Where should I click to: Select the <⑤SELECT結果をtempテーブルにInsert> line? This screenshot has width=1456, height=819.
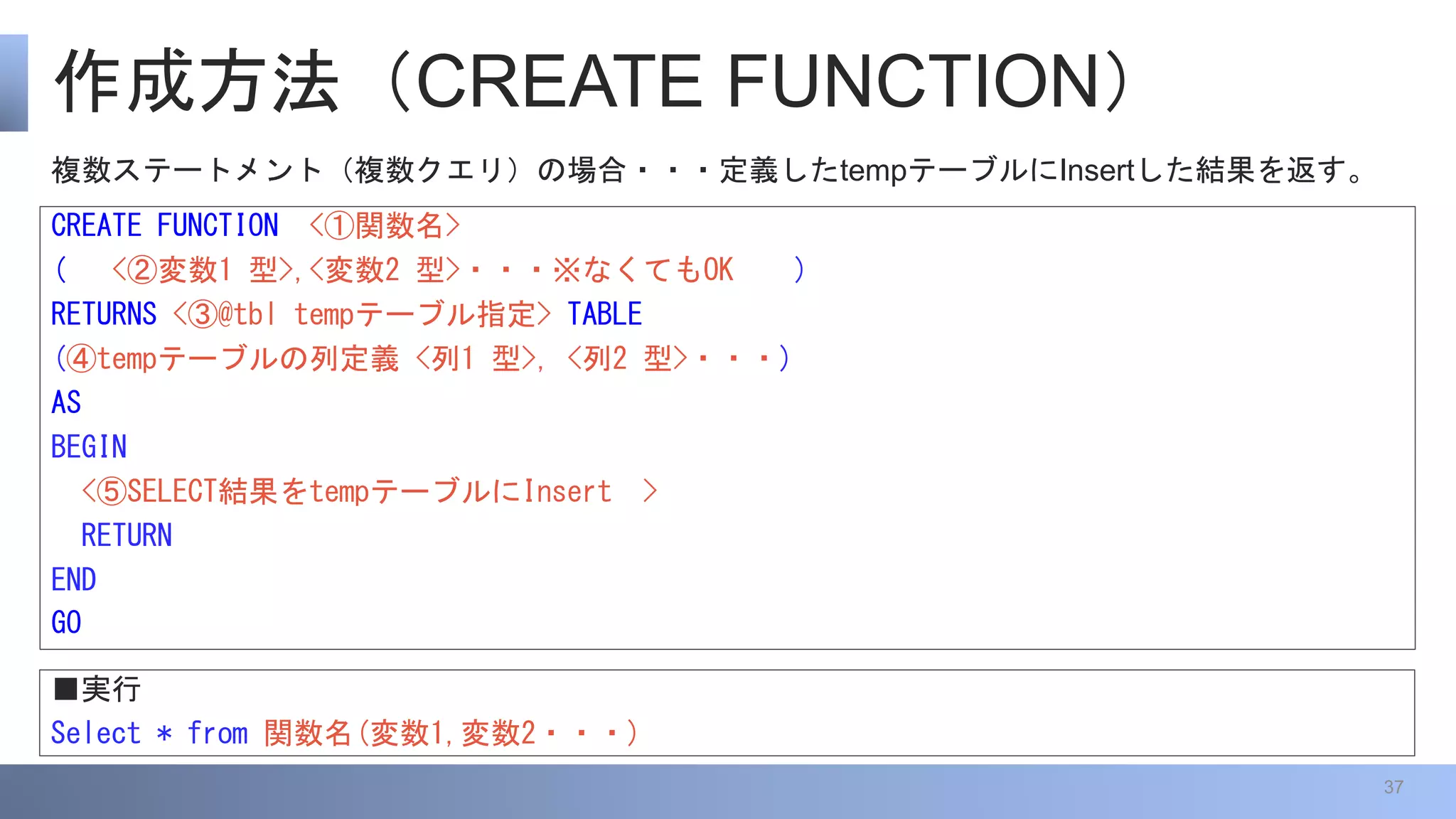click(369, 491)
